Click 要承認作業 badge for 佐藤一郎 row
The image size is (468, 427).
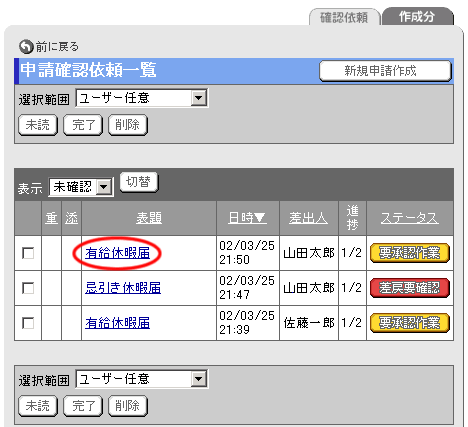tap(410, 323)
